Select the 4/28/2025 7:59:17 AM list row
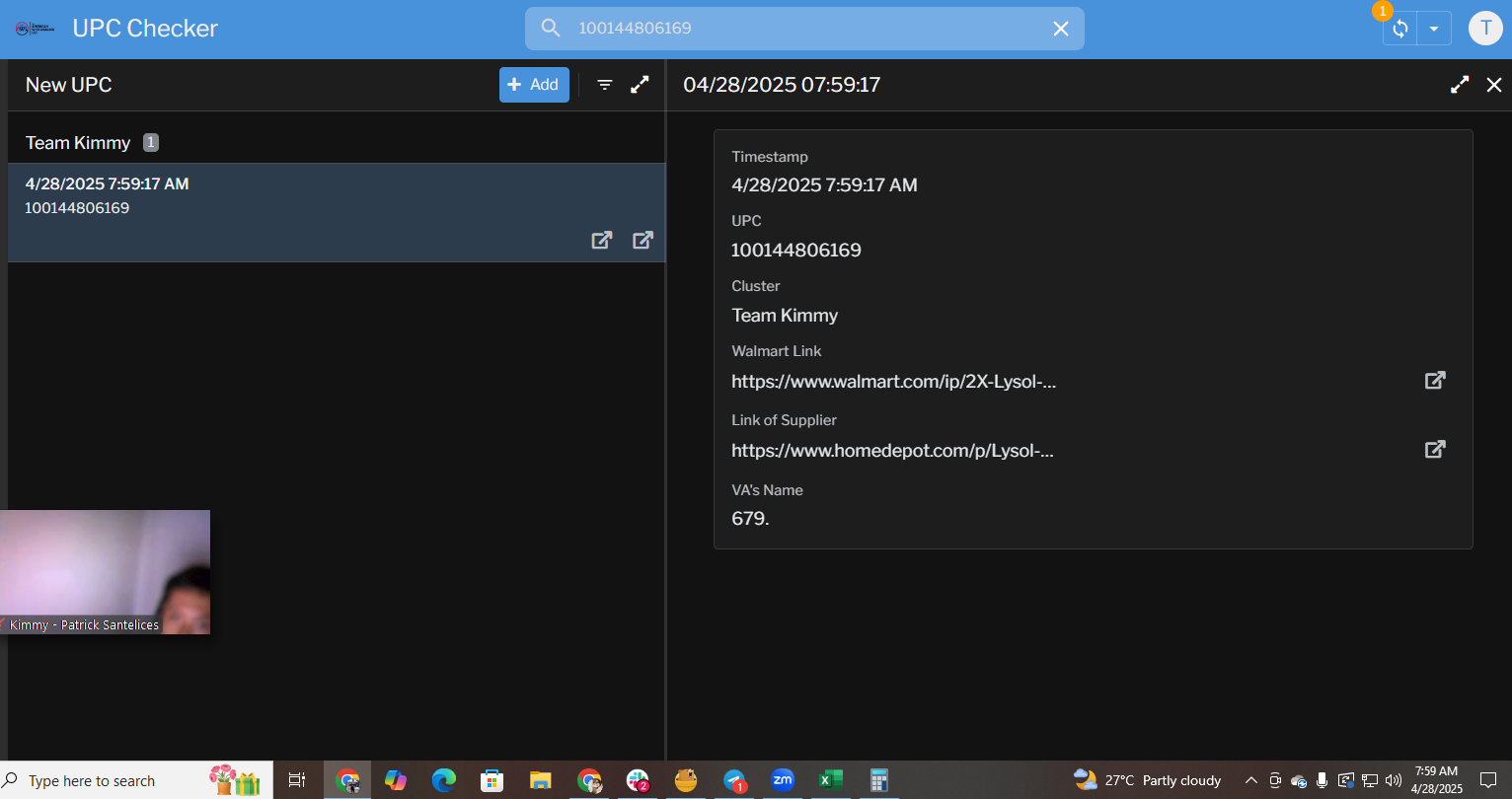1512x799 pixels. [337, 212]
